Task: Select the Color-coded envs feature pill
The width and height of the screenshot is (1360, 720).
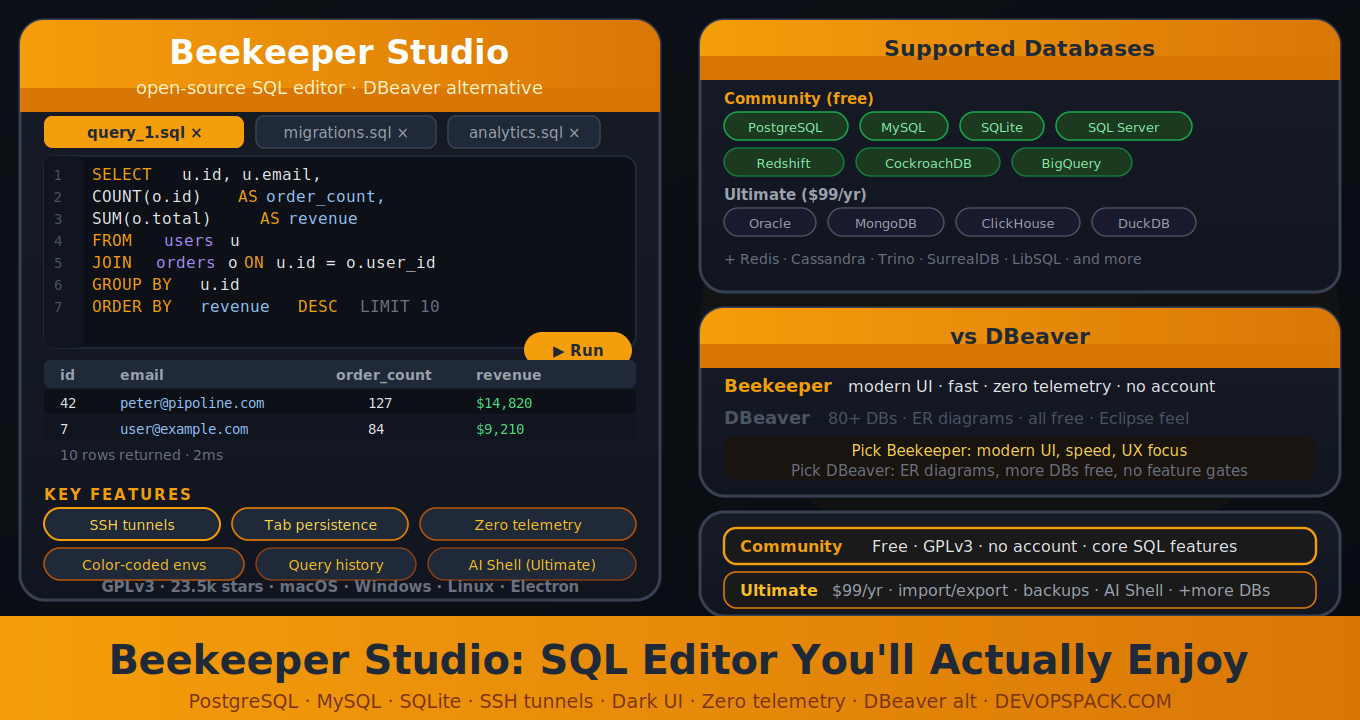Action: point(144,564)
